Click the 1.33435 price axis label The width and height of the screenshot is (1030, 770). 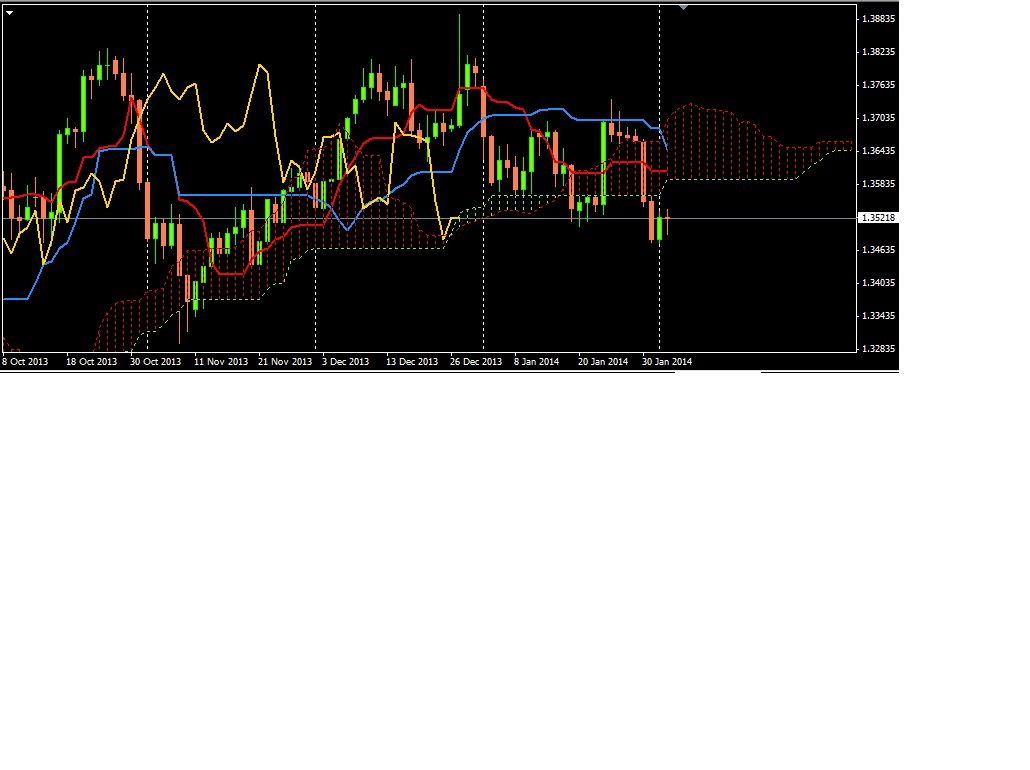tap(878, 316)
